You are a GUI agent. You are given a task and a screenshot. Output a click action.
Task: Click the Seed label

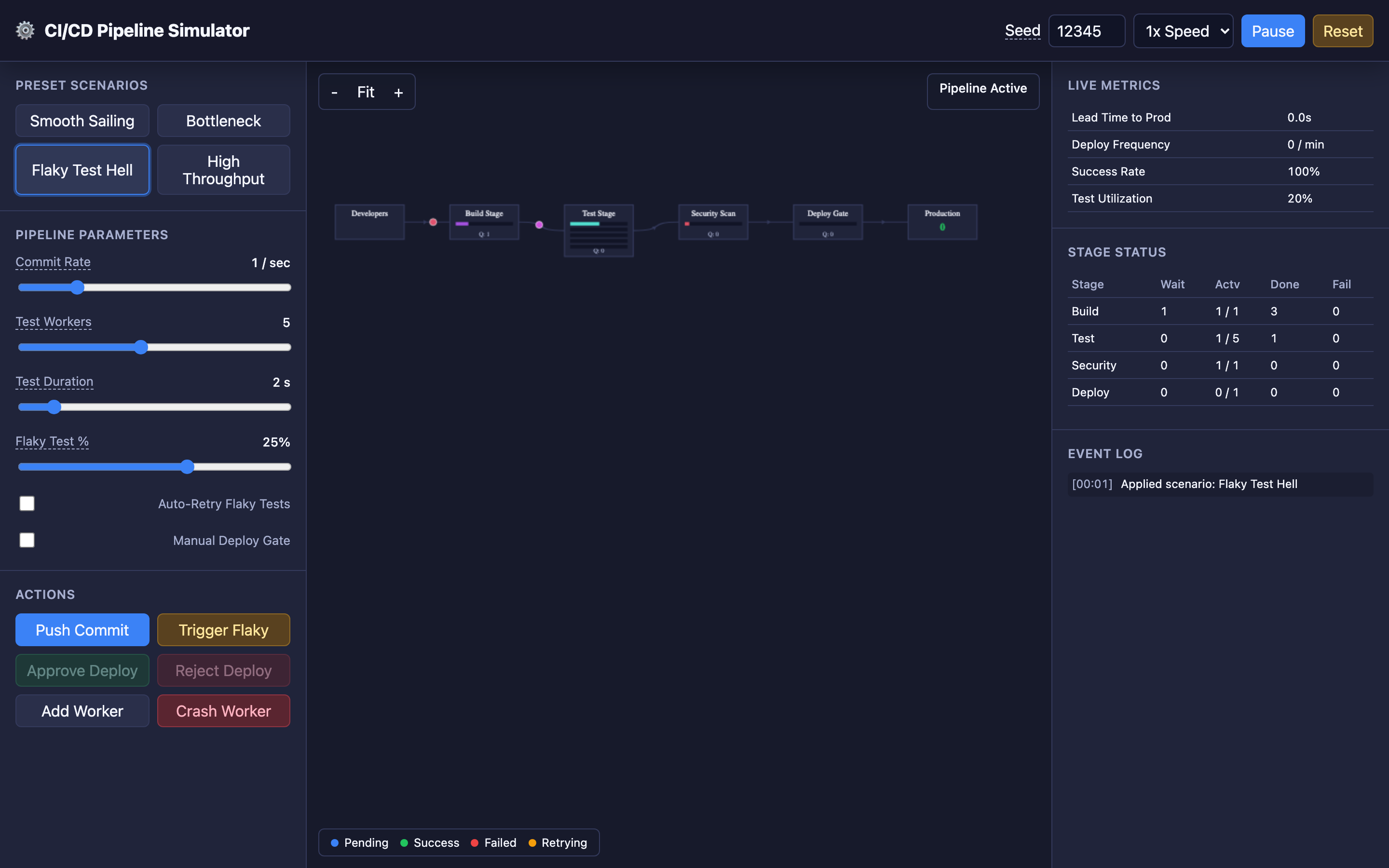click(1022, 30)
